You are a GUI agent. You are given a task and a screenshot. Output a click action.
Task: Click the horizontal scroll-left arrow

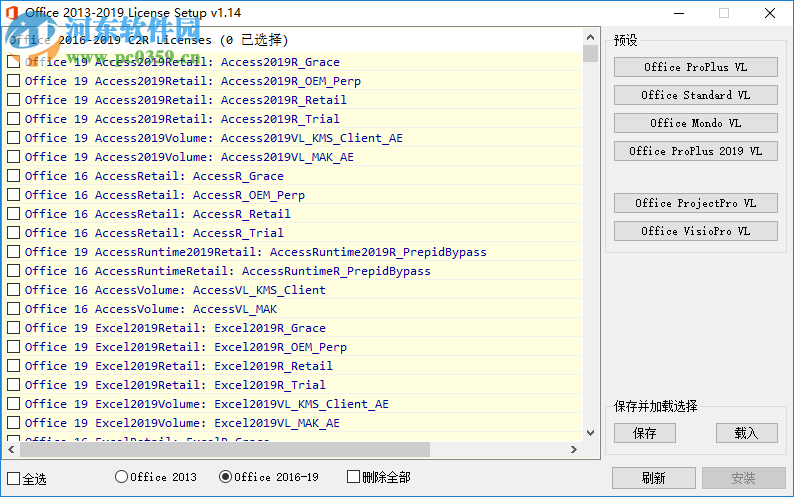point(11,449)
